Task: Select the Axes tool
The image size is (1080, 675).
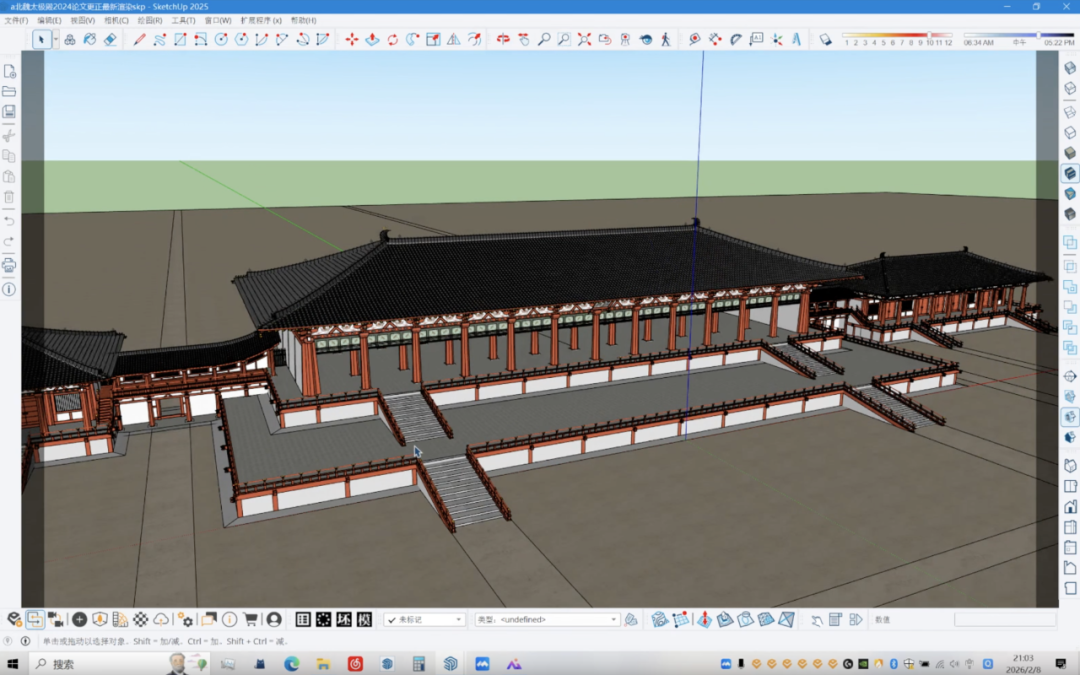Action: 777,39
